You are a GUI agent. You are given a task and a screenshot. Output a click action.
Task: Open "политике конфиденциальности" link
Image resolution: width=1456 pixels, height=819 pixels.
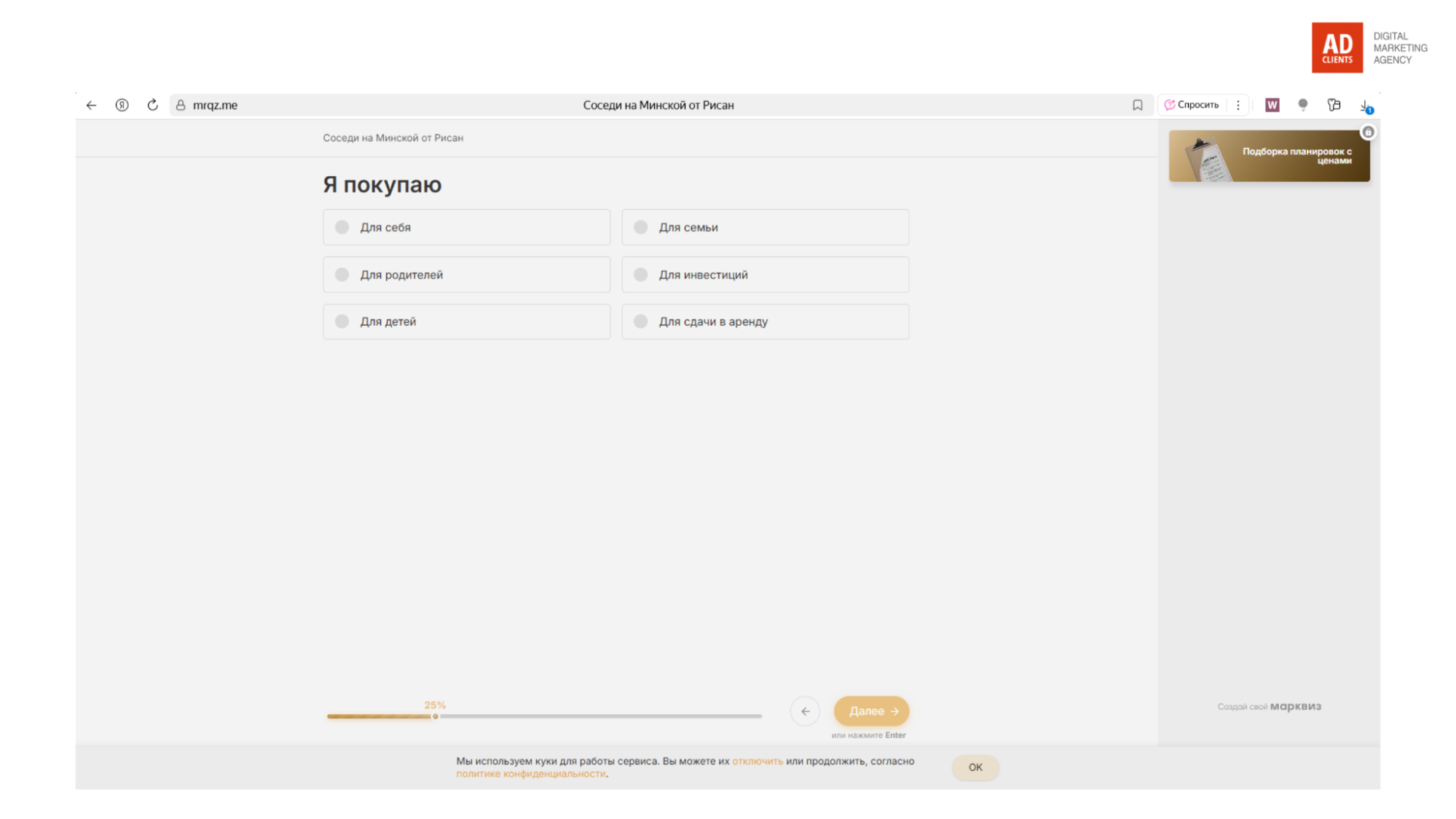530,774
